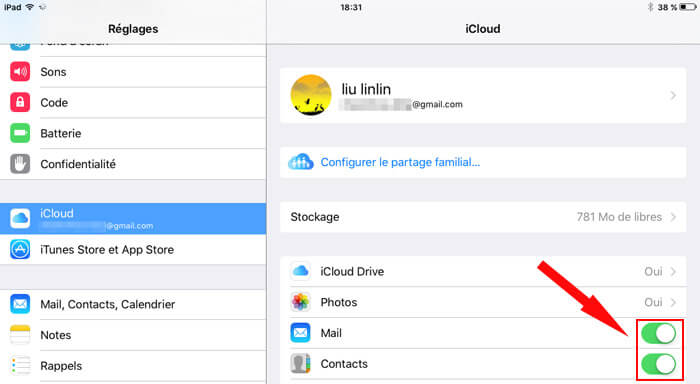
Task: Tap Configurer le partage familial link
Action: (400, 162)
